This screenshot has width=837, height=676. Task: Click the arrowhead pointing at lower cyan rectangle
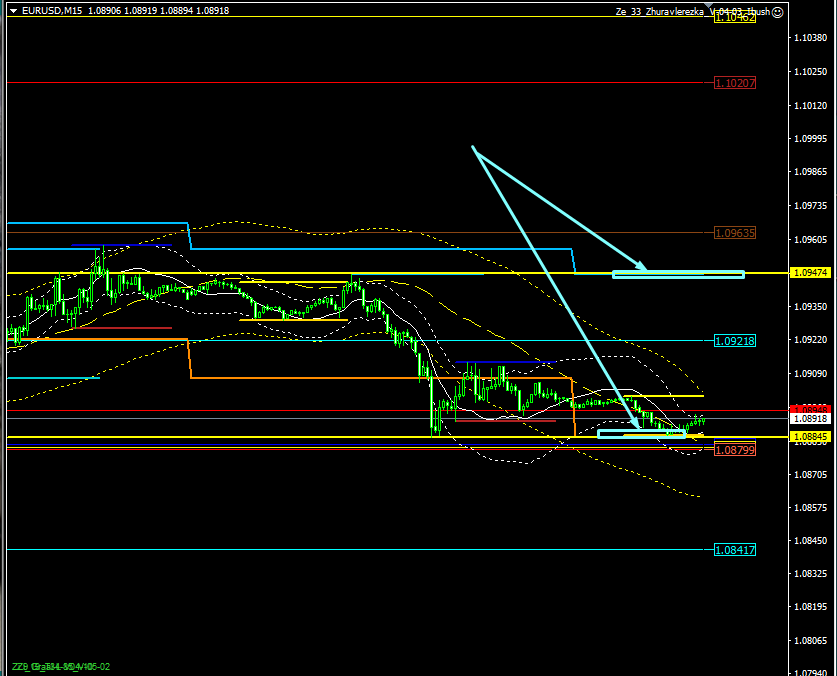[x=637, y=424]
